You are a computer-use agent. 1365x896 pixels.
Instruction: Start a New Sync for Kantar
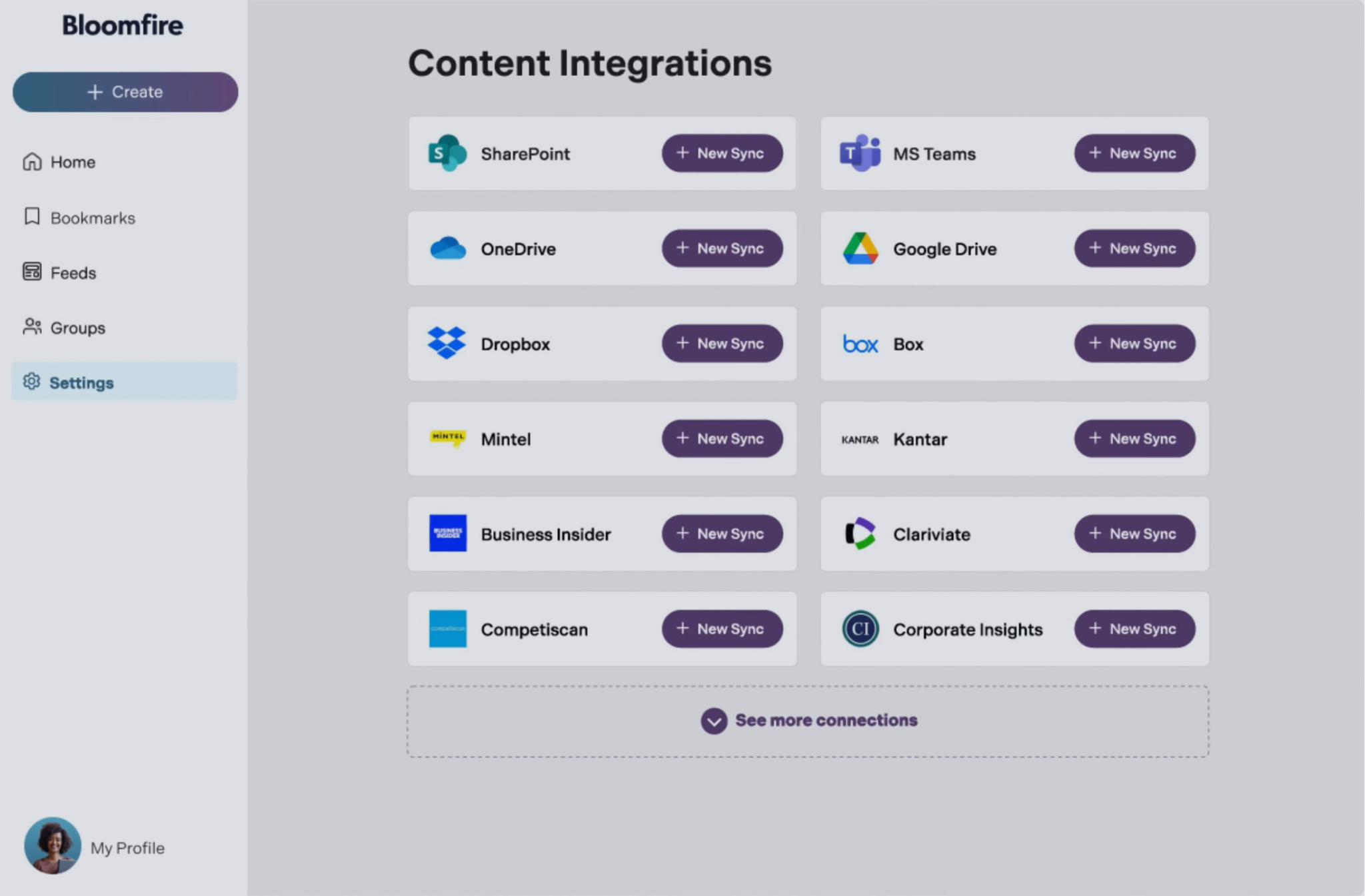point(1134,438)
